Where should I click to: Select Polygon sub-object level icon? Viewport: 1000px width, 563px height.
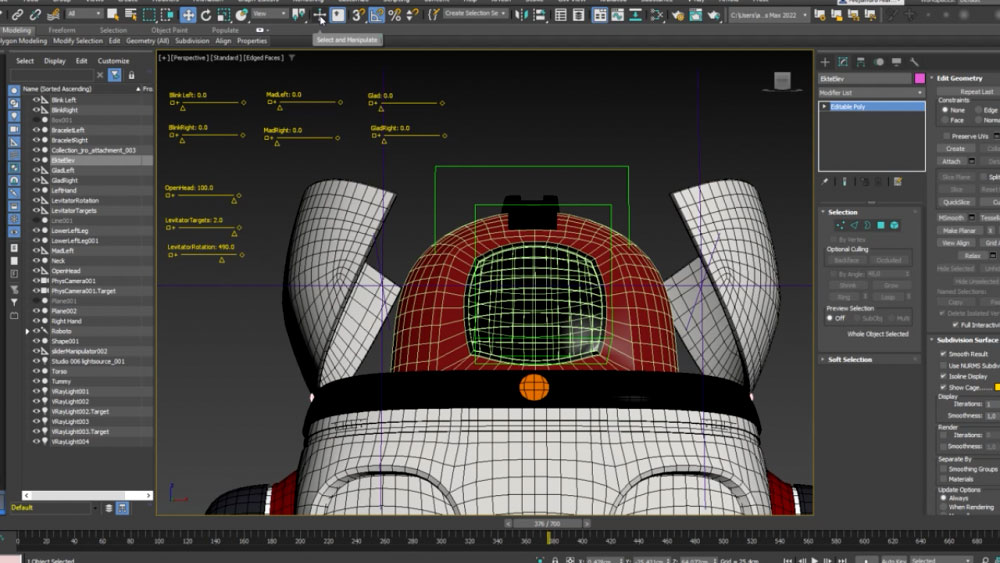[881, 225]
